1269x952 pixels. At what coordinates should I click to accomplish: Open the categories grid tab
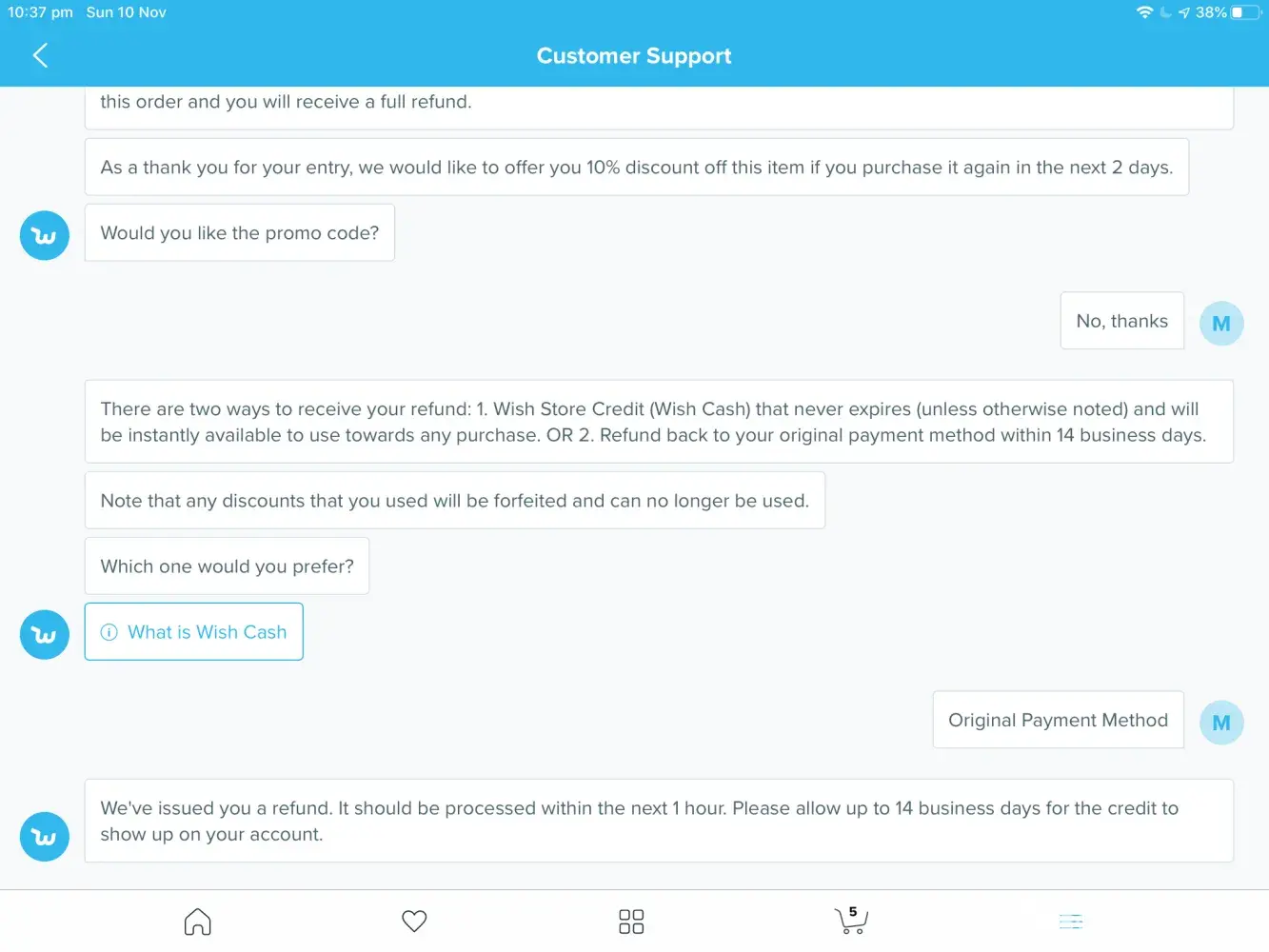(x=631, y=922)
